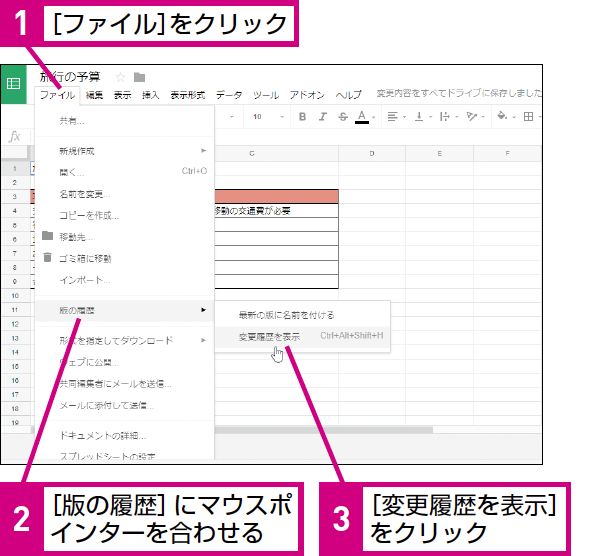Click the 旅行の予算 document title

[70, 77]
